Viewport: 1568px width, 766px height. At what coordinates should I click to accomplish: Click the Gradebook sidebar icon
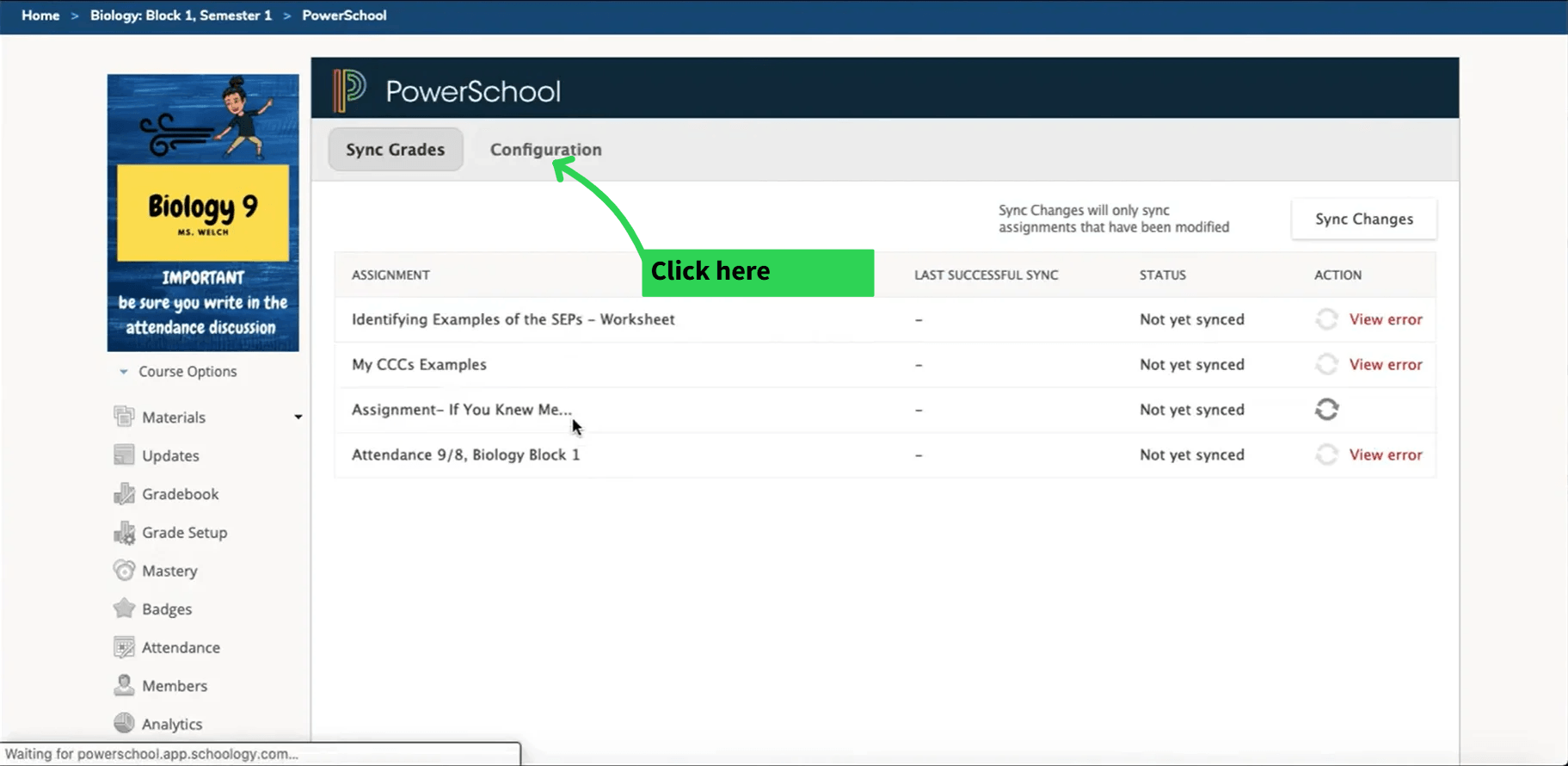(124, 494)
